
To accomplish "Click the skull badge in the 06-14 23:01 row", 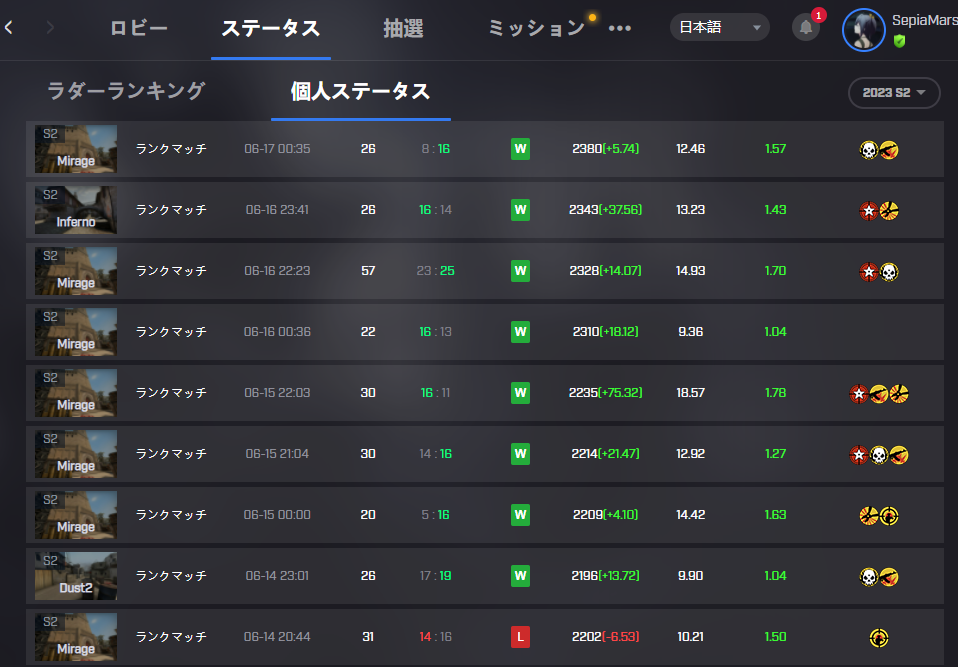I will 869,577.
